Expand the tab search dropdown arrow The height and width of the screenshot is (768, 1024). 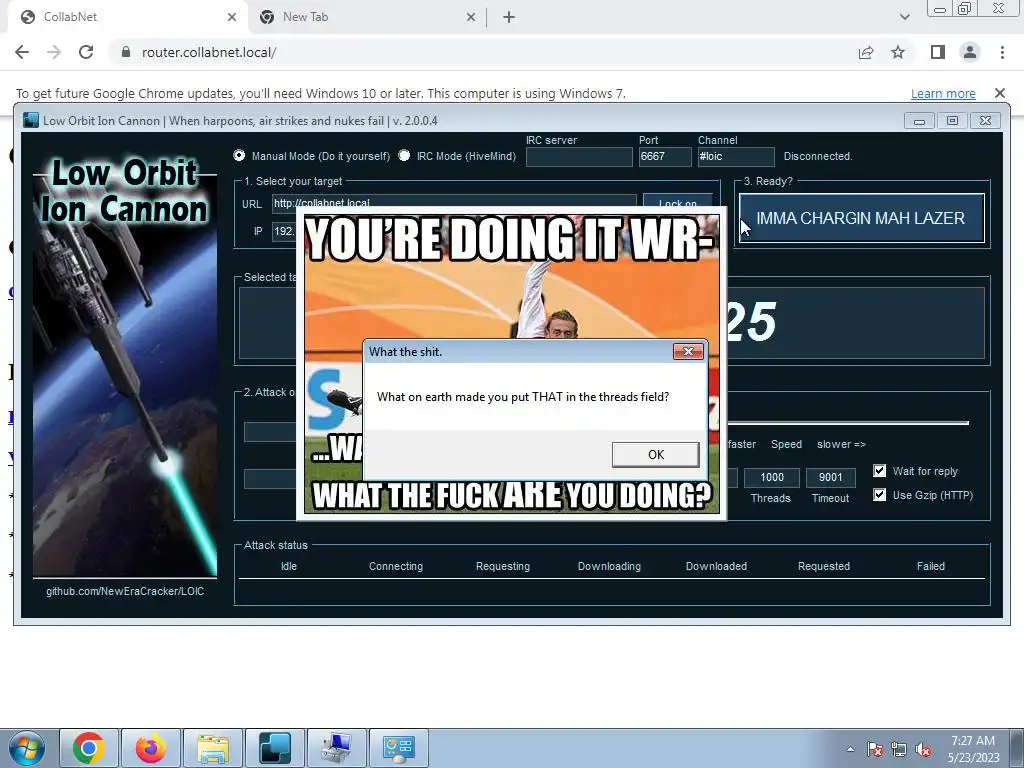point(904,17)
